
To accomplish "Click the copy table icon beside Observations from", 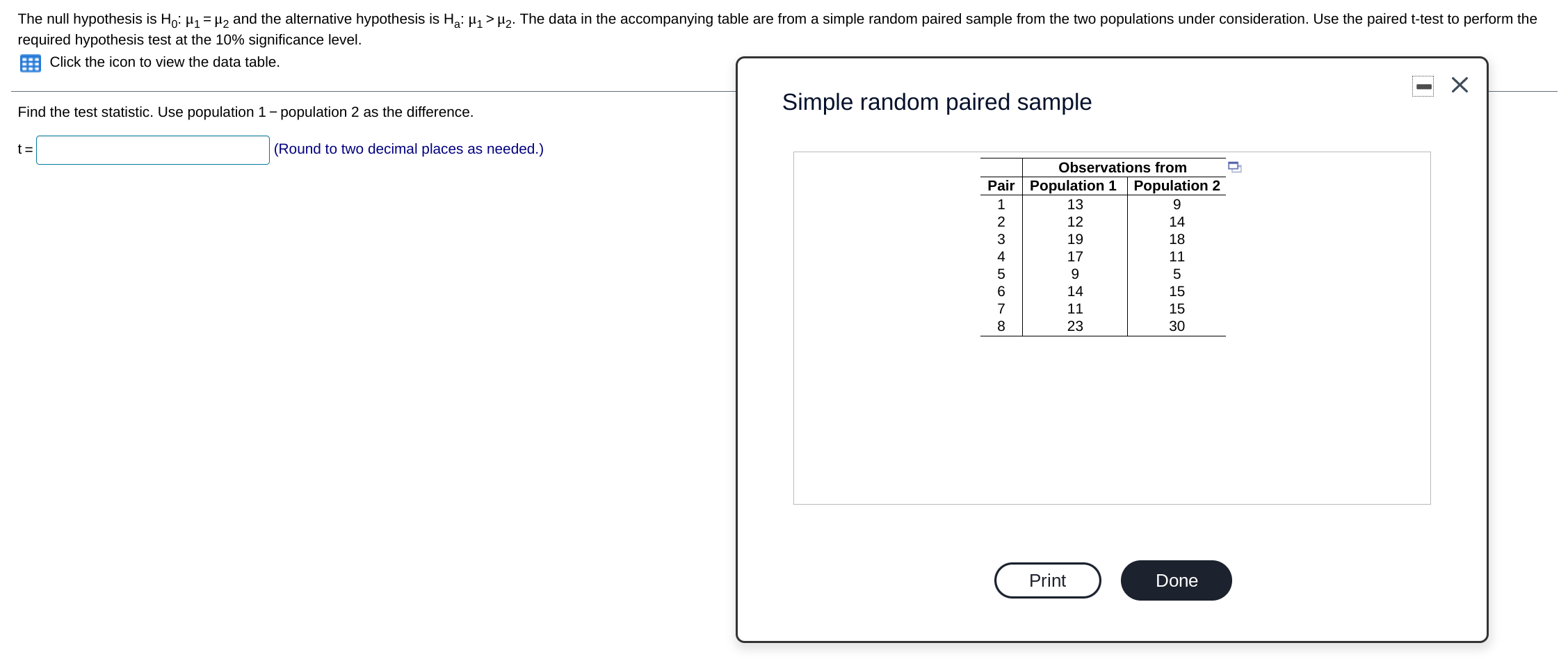I will coord(1236,166).
